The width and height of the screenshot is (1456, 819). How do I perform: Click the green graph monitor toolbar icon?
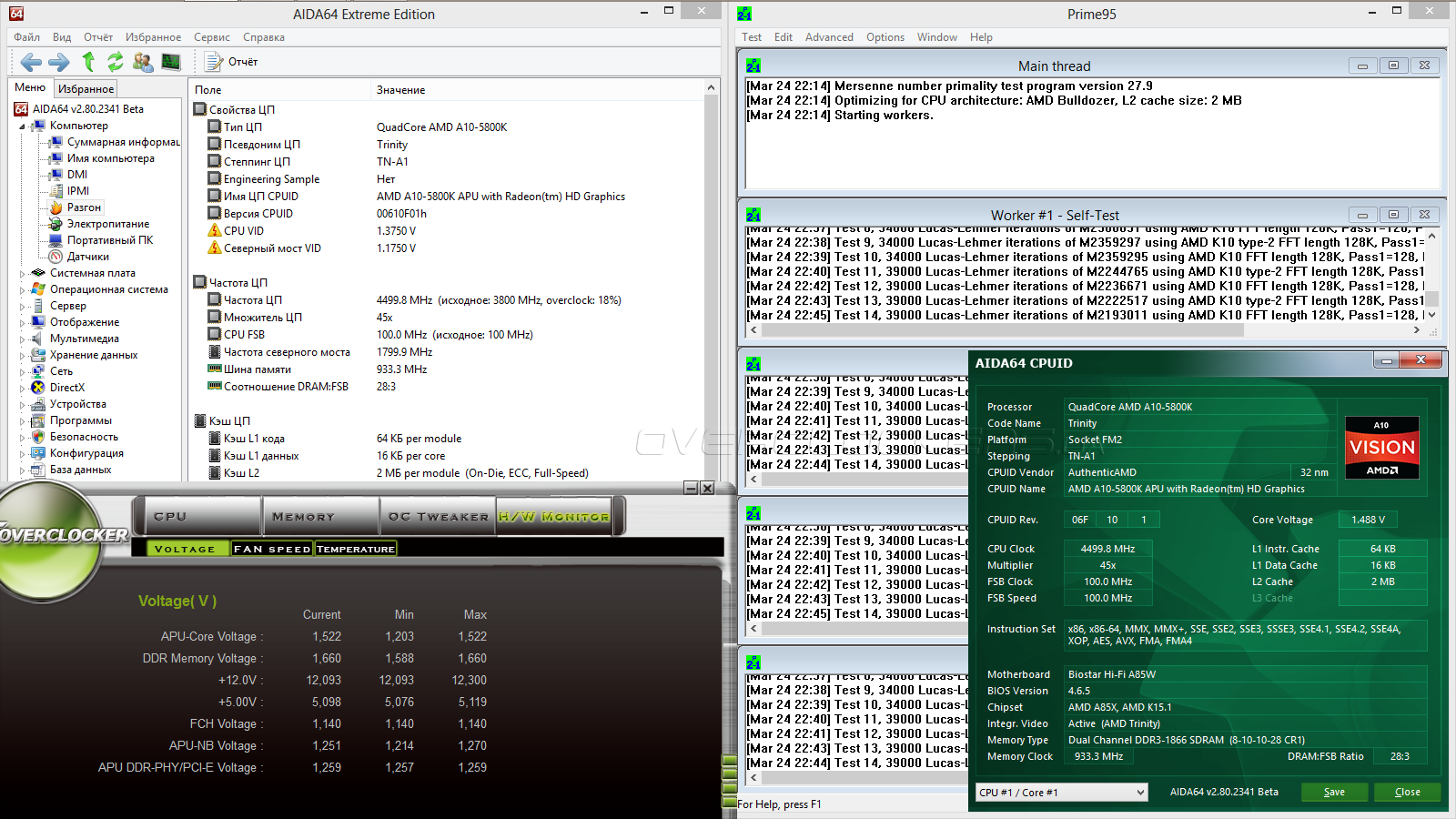(x=171, y=62)
